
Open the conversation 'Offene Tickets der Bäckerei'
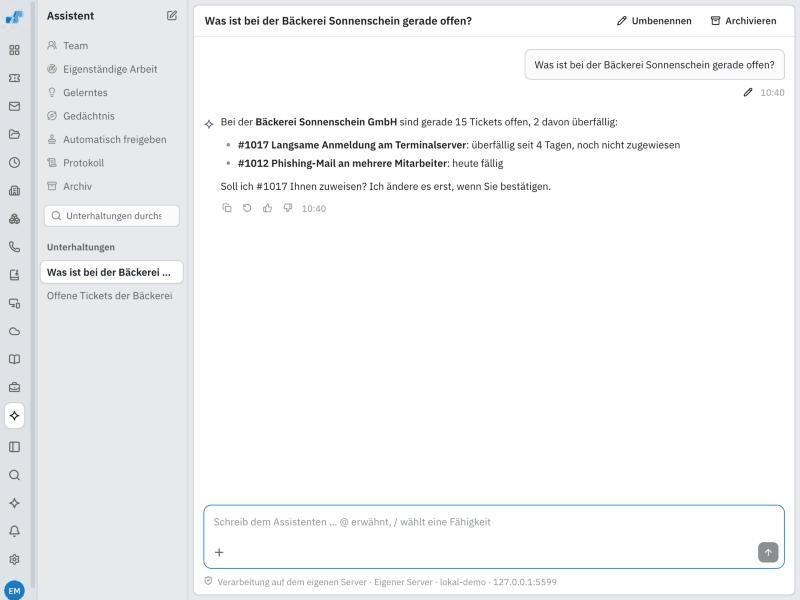[112, 295]
